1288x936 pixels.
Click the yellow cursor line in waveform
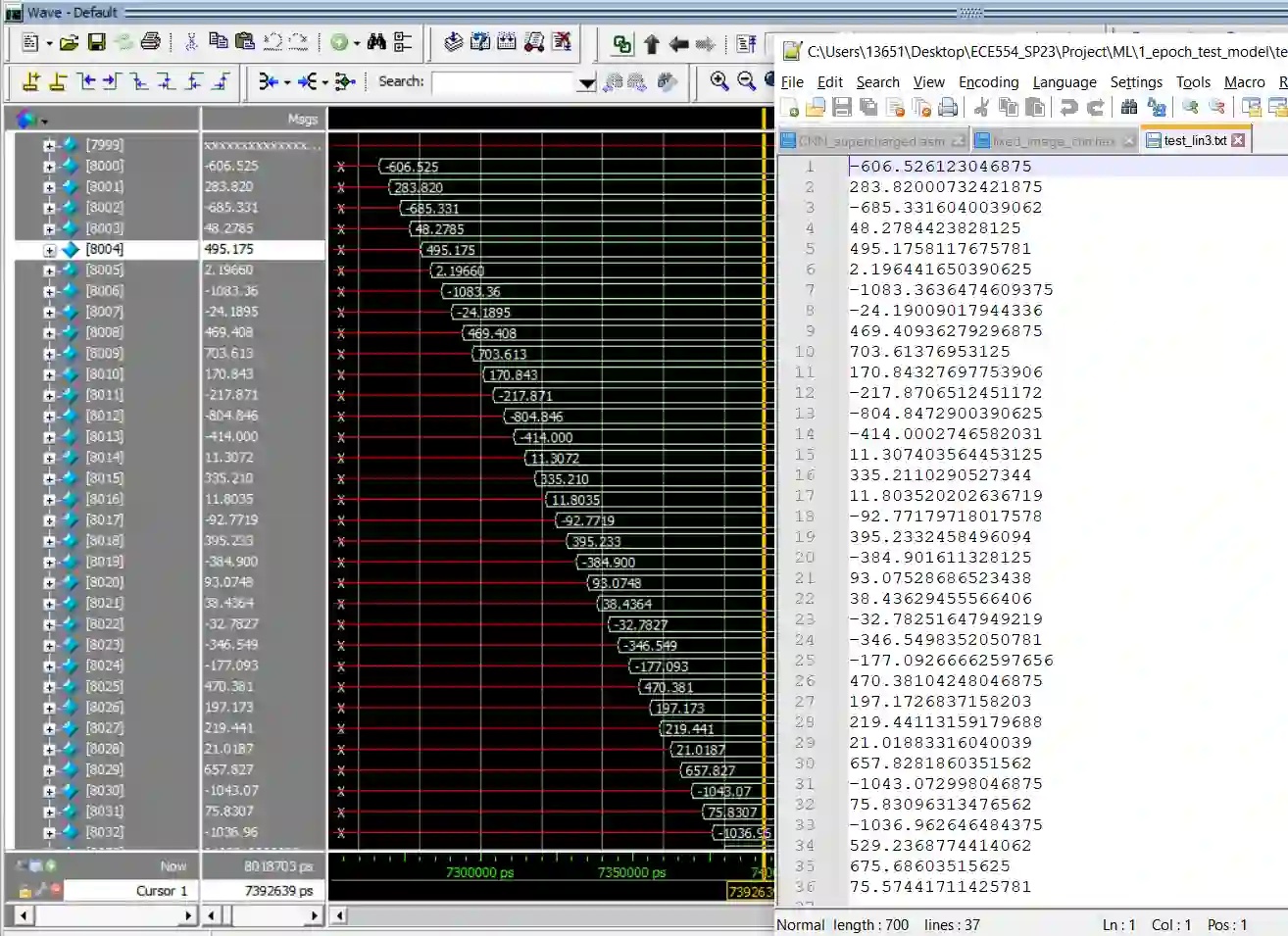coord(764,490)
